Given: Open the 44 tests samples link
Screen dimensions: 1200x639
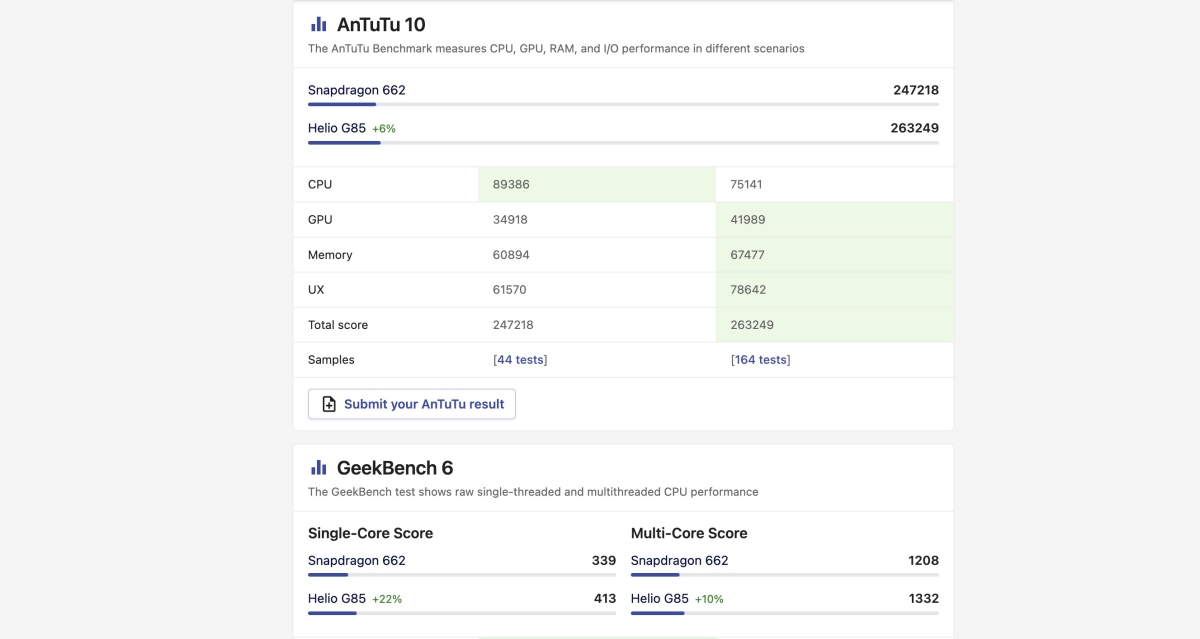Looking at the screenshot, I should click(520, 360).
